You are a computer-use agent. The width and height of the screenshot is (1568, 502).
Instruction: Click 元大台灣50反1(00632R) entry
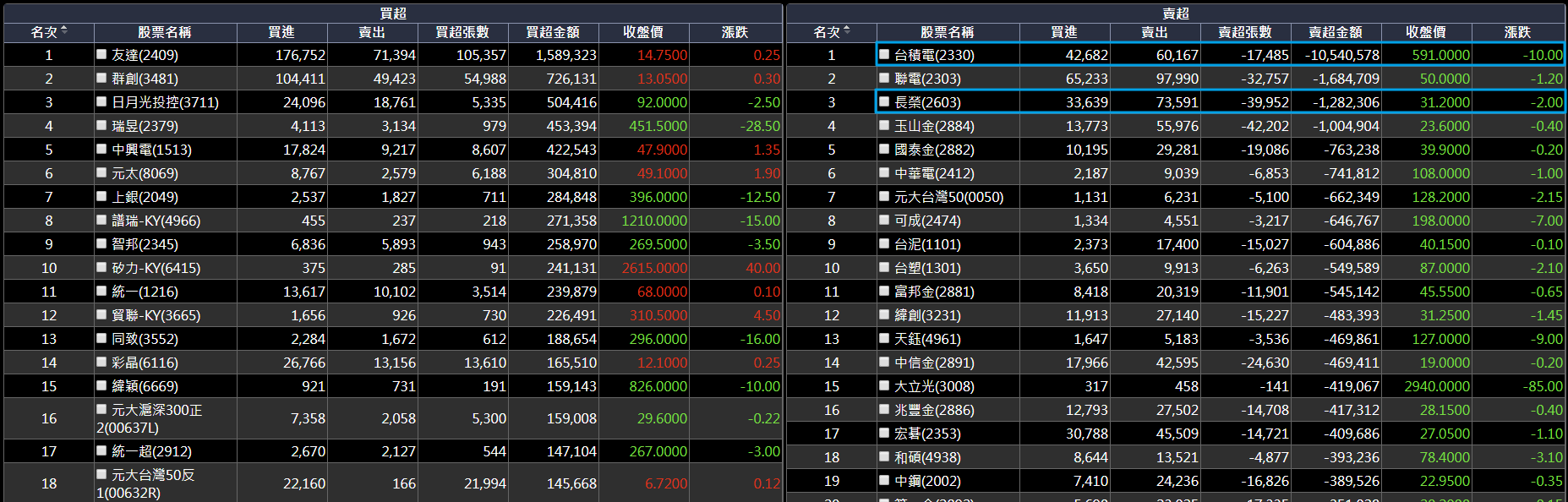145,483
